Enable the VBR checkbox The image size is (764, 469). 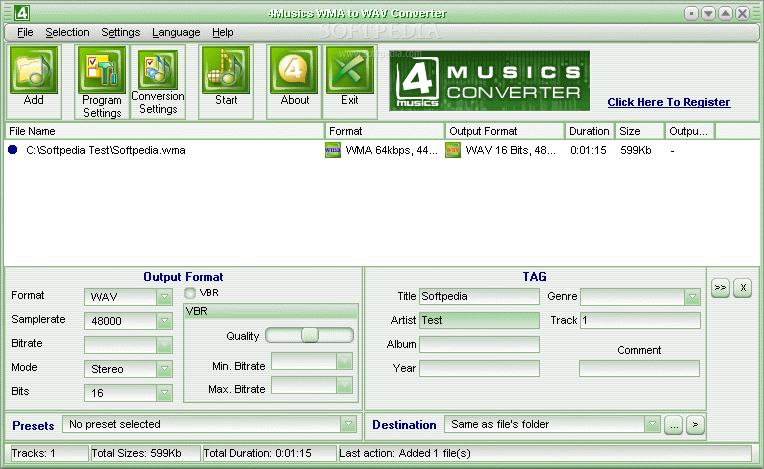[190, 293]
